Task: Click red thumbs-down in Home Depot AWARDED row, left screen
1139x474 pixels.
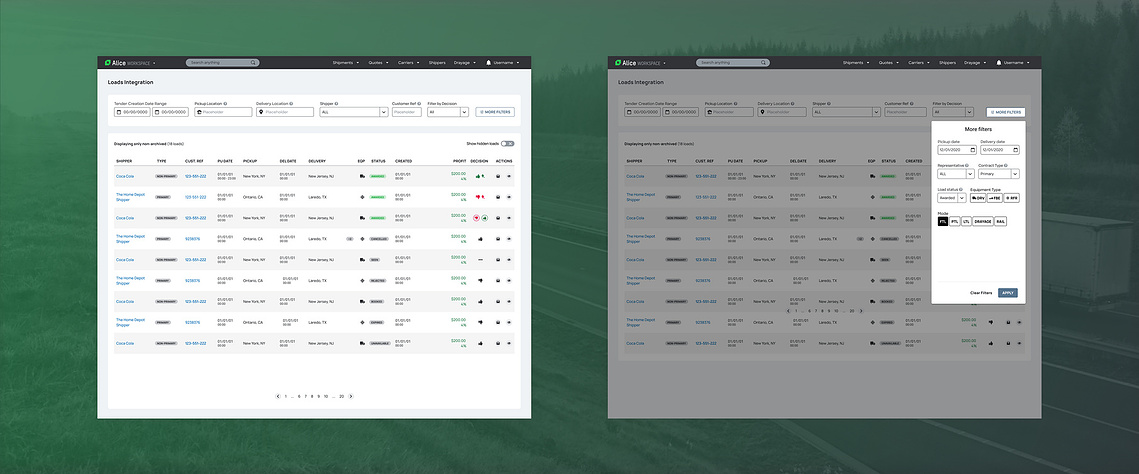Action: point(477,197)
